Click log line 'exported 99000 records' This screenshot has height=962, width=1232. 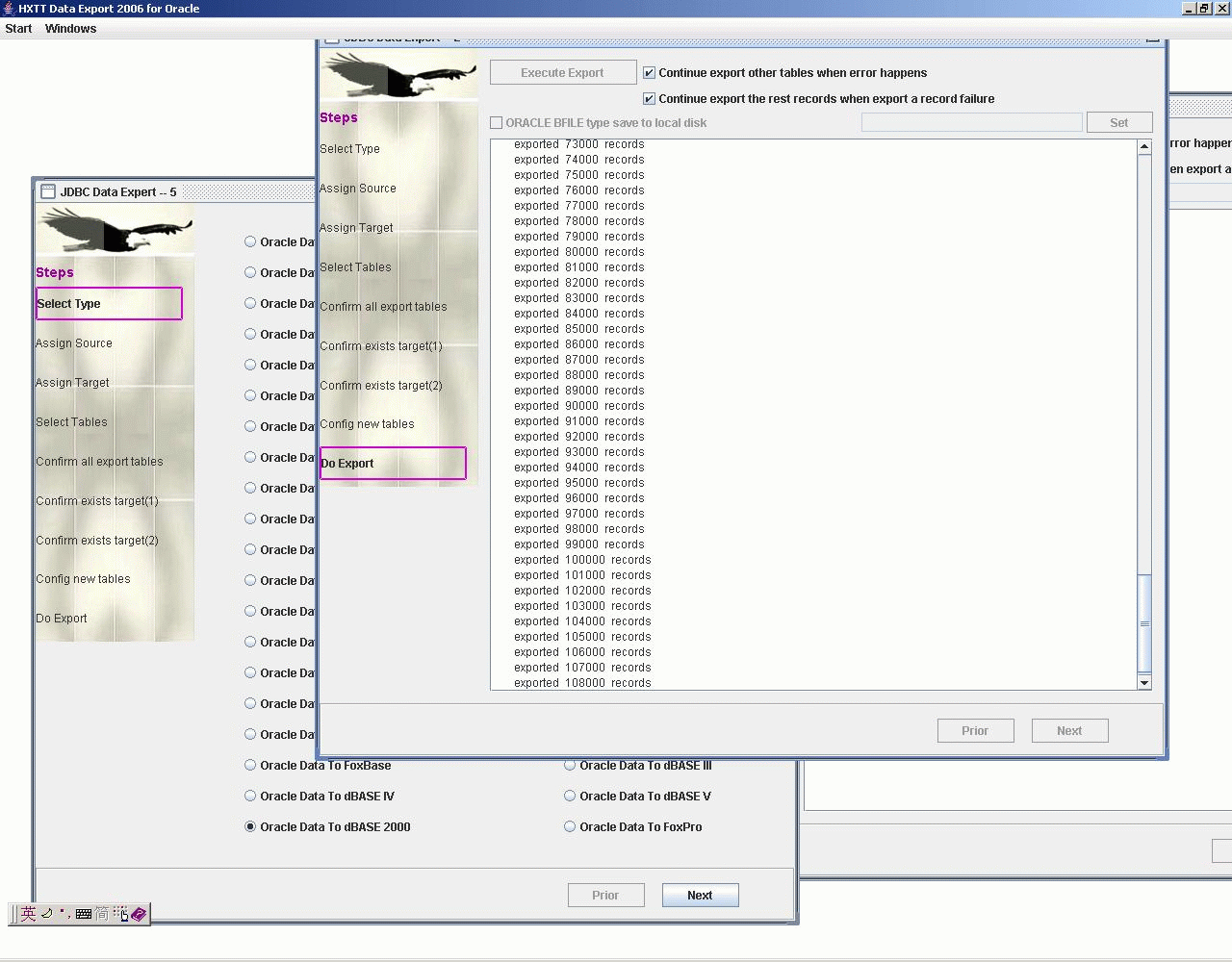point(579,544)
